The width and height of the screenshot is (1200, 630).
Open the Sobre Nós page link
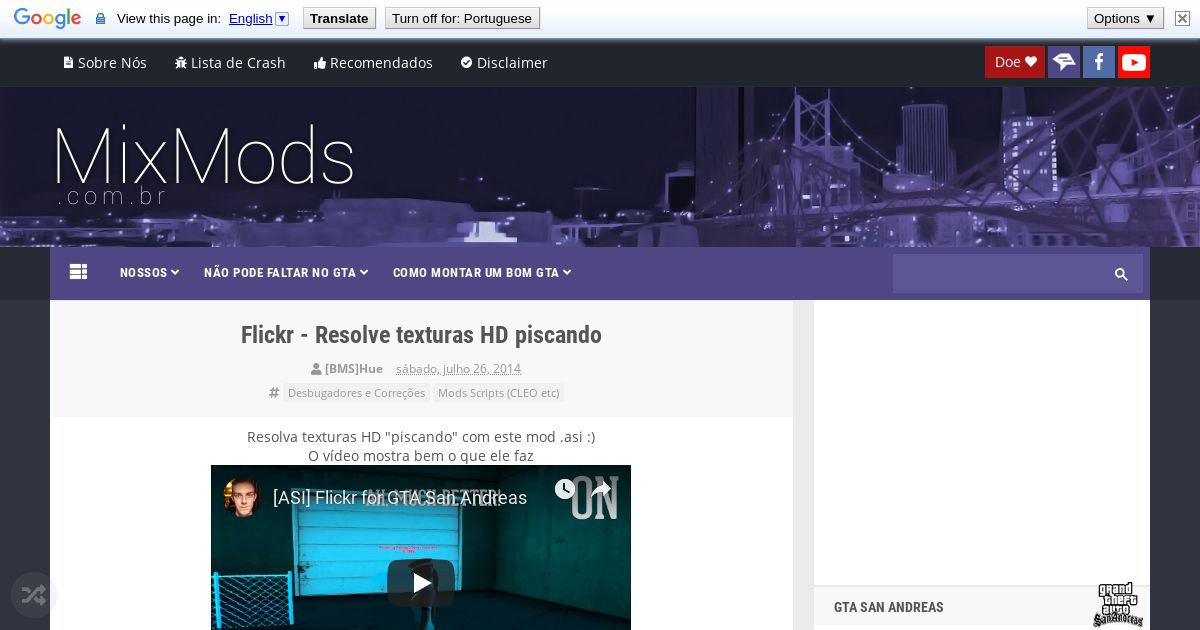(105, 62)
